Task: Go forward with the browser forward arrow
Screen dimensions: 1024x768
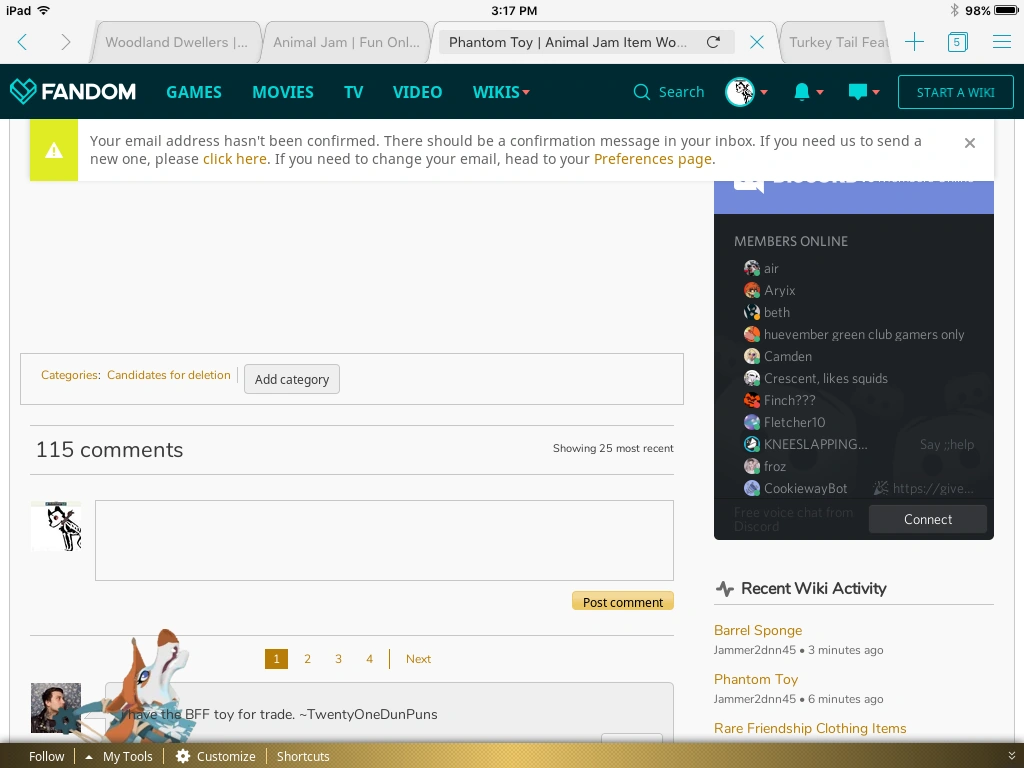Action: click(65, 42)
